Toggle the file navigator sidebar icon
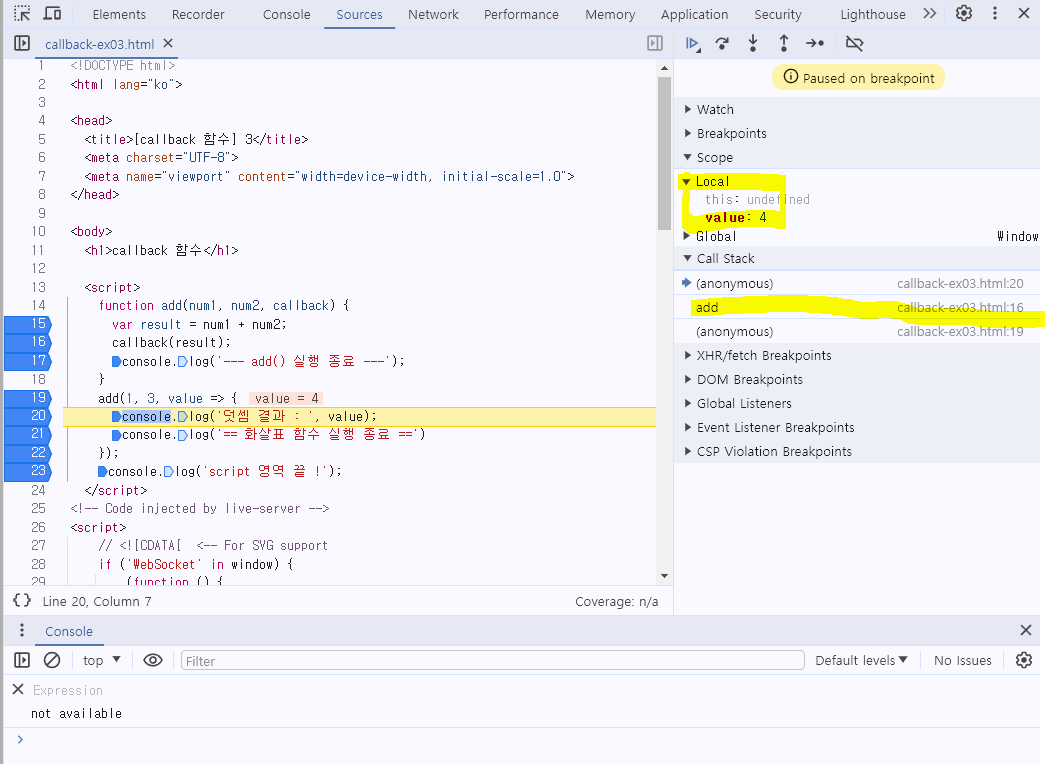This screenshot has height=764, width=1045. (22, 43)
